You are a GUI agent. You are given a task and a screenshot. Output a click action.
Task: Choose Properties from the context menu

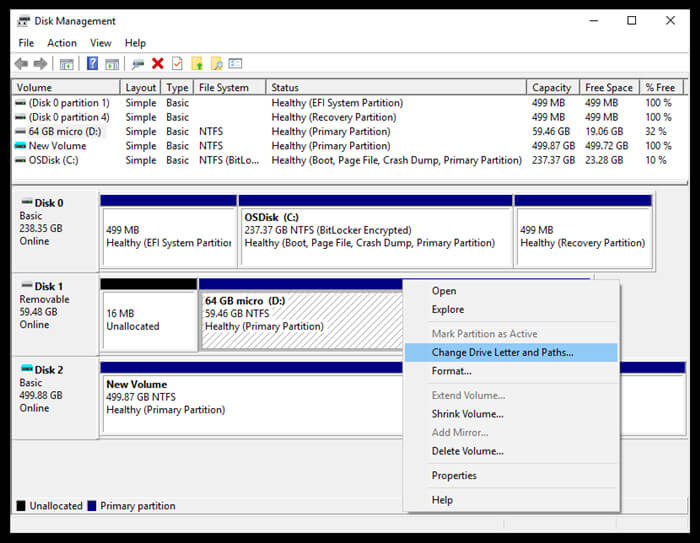click(x=512, y=476)
